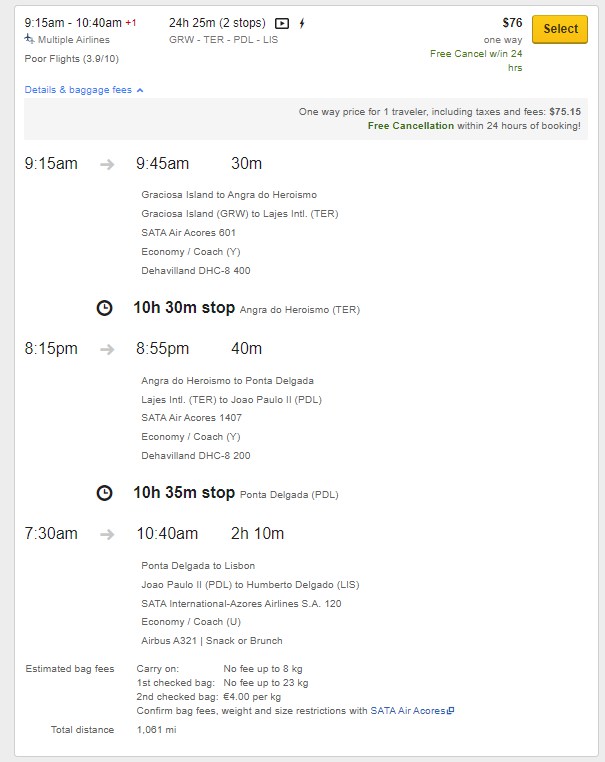Image resolution: width=605 pixels, height=762 pixels.
Task: Click Free Cancel w/in 24 hrs text
Action: tap(476, 61)
